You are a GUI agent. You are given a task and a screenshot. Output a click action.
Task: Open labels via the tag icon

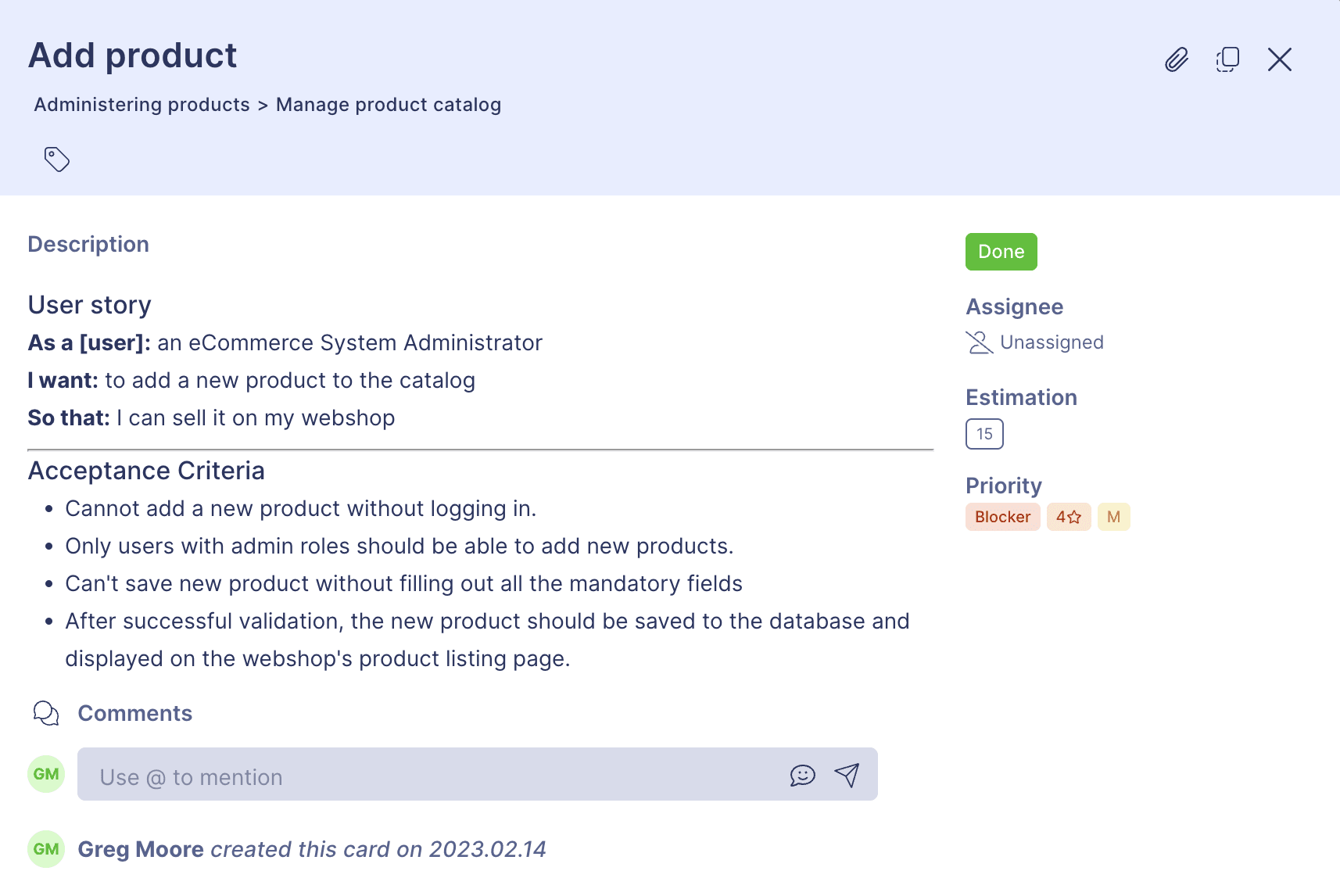click(56, 159)
